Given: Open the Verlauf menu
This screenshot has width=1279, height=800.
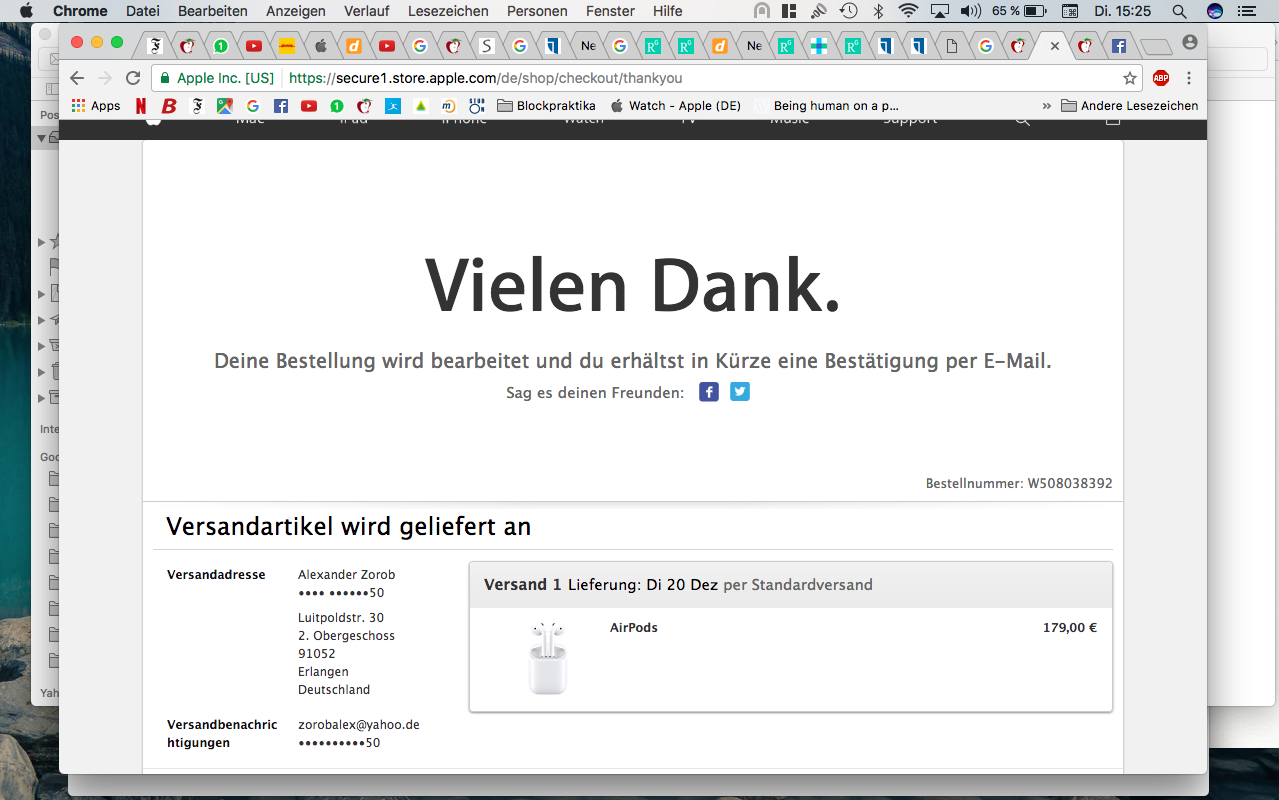Looking at the screenshot, I should [367, 11].
